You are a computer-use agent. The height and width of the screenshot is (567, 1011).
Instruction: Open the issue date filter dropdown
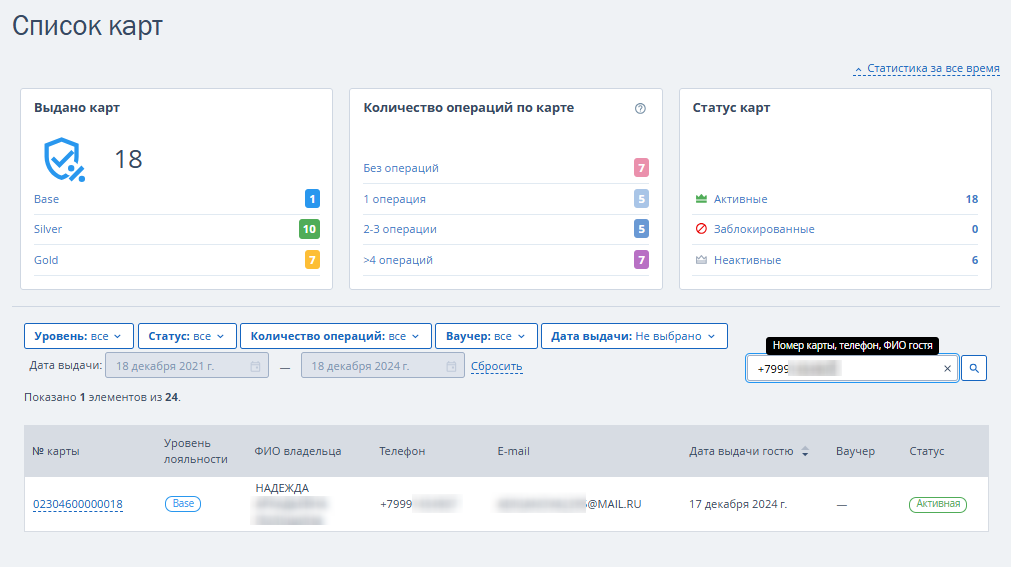(634, 336)
